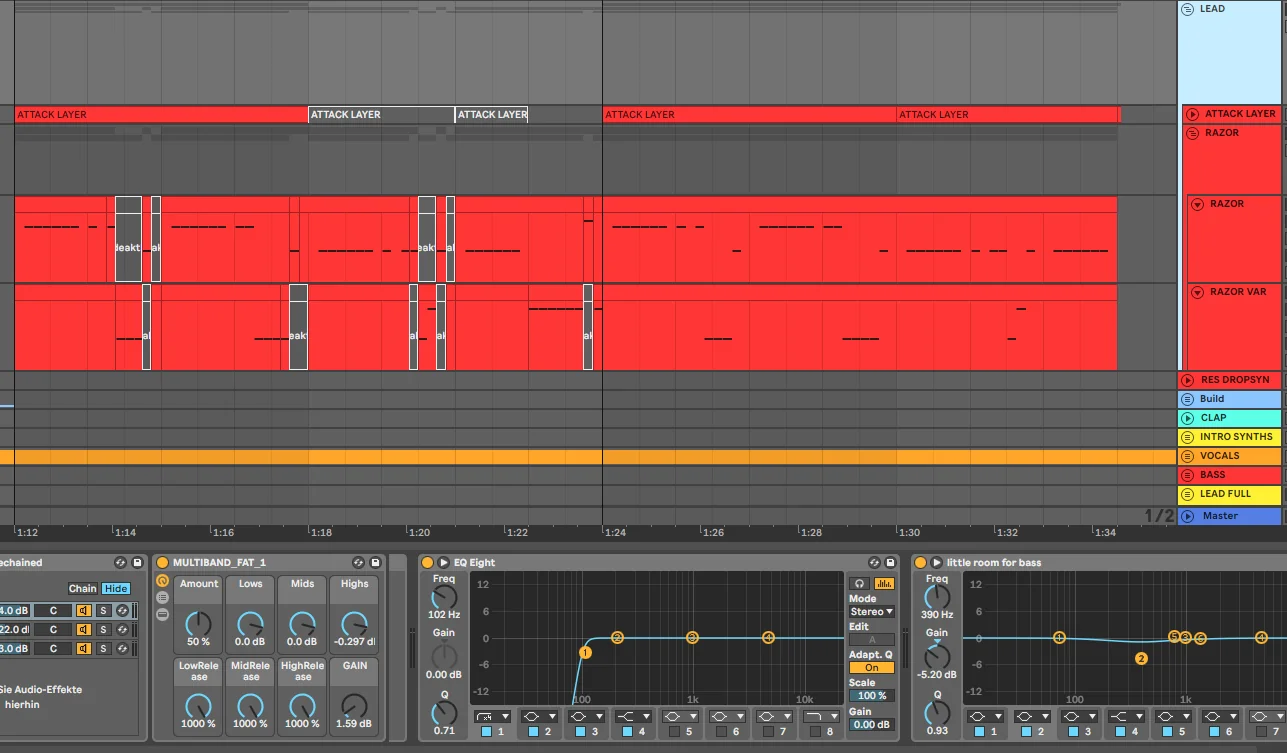Click the Hide button

click(x=116, y=589)
